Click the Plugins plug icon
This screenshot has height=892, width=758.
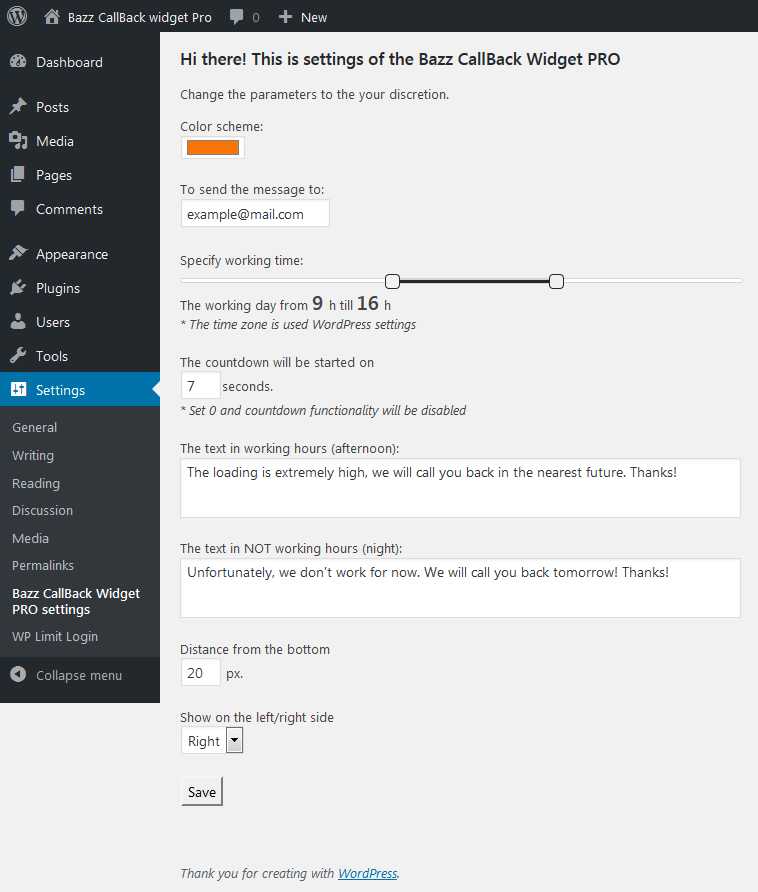(18, 287)
